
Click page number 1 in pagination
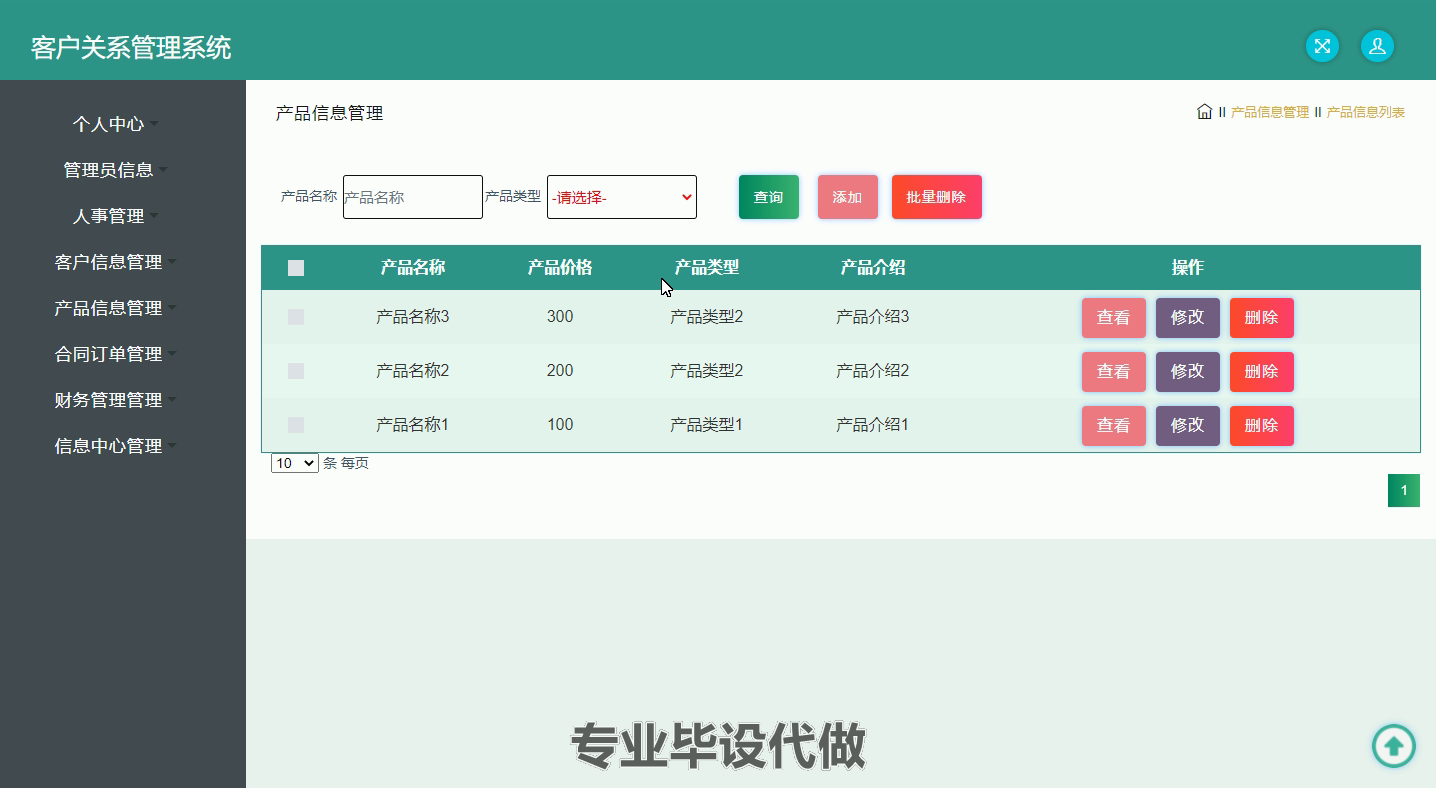click(1404, 490)
